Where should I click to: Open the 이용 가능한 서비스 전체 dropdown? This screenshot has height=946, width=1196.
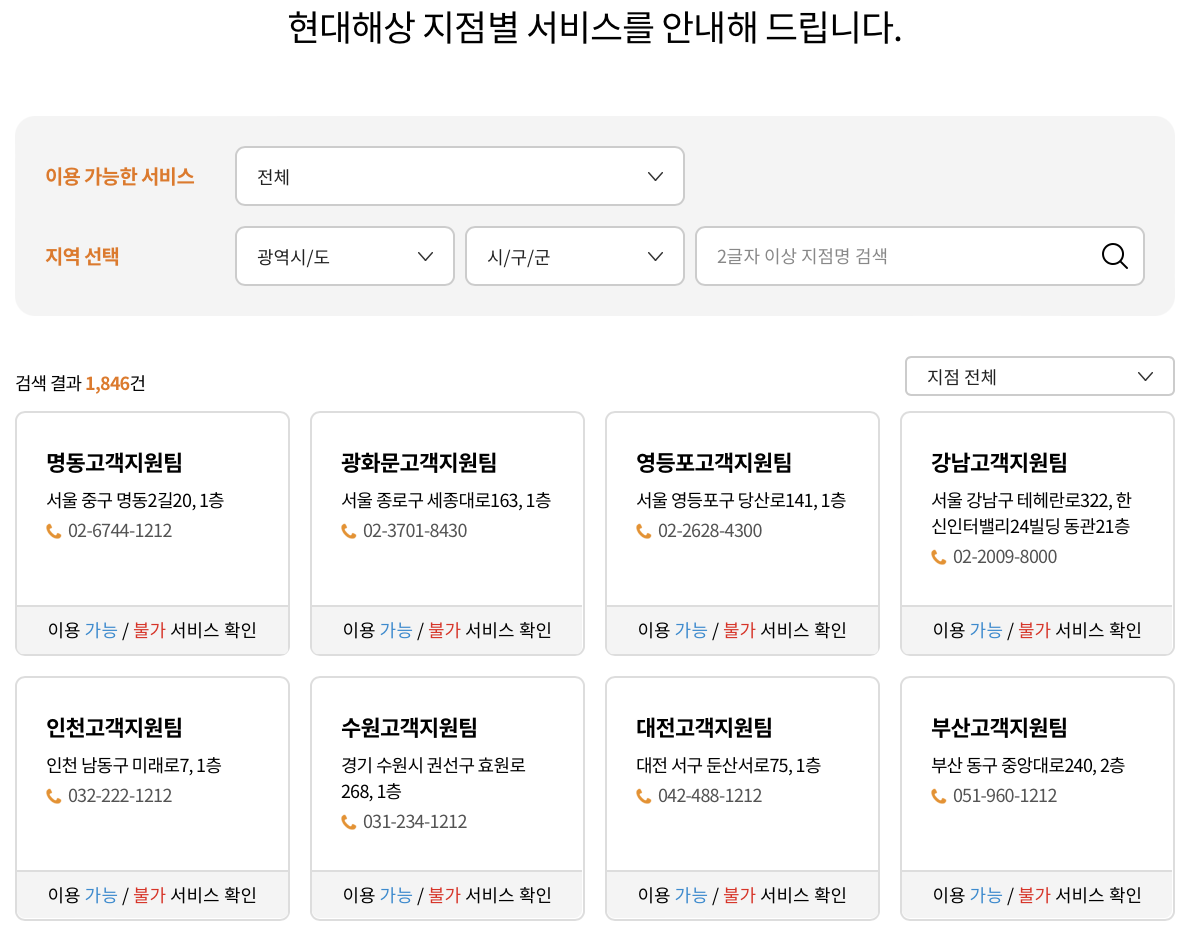click(x=459, y=176)
